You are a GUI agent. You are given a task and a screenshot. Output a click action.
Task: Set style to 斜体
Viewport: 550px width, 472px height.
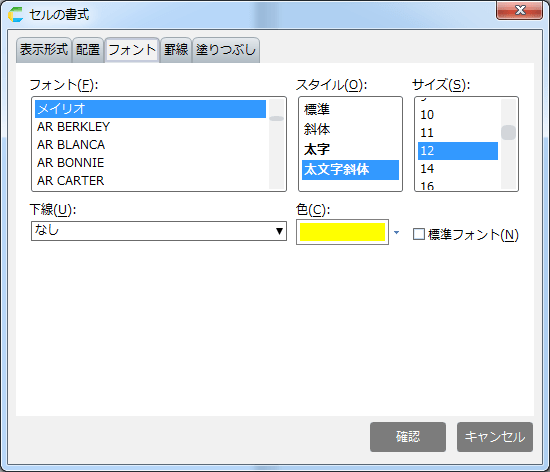coord(350,129)
